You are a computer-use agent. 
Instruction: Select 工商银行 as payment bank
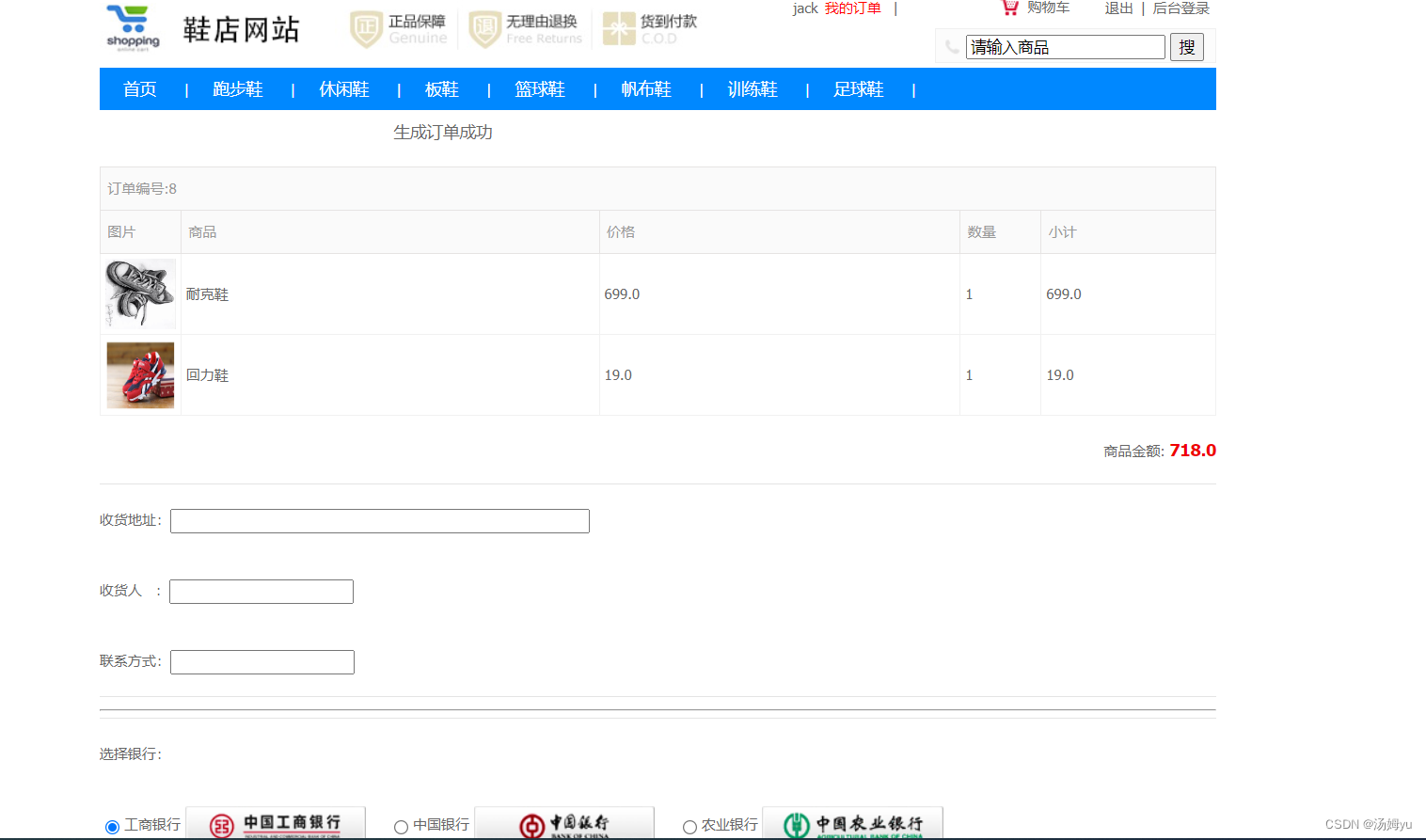click(x=114, y=826)
